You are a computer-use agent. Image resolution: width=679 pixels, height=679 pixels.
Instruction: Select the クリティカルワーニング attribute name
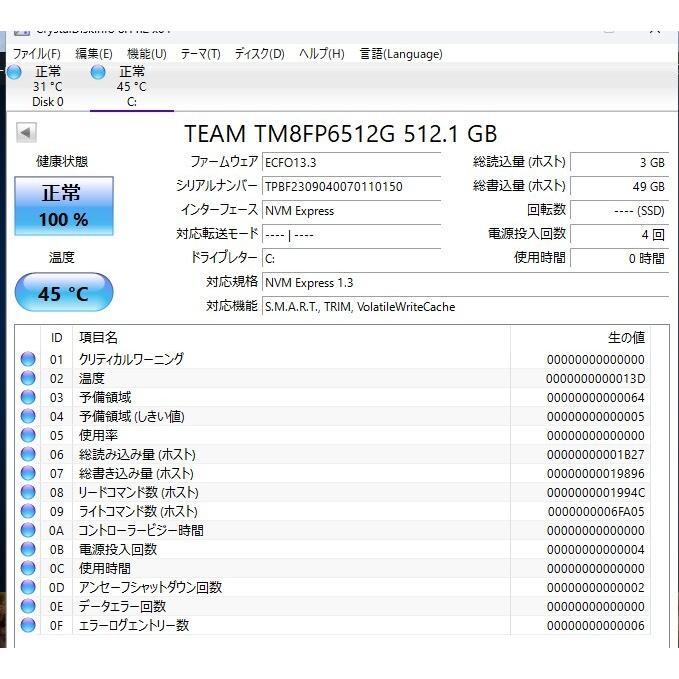click(131, 359)
